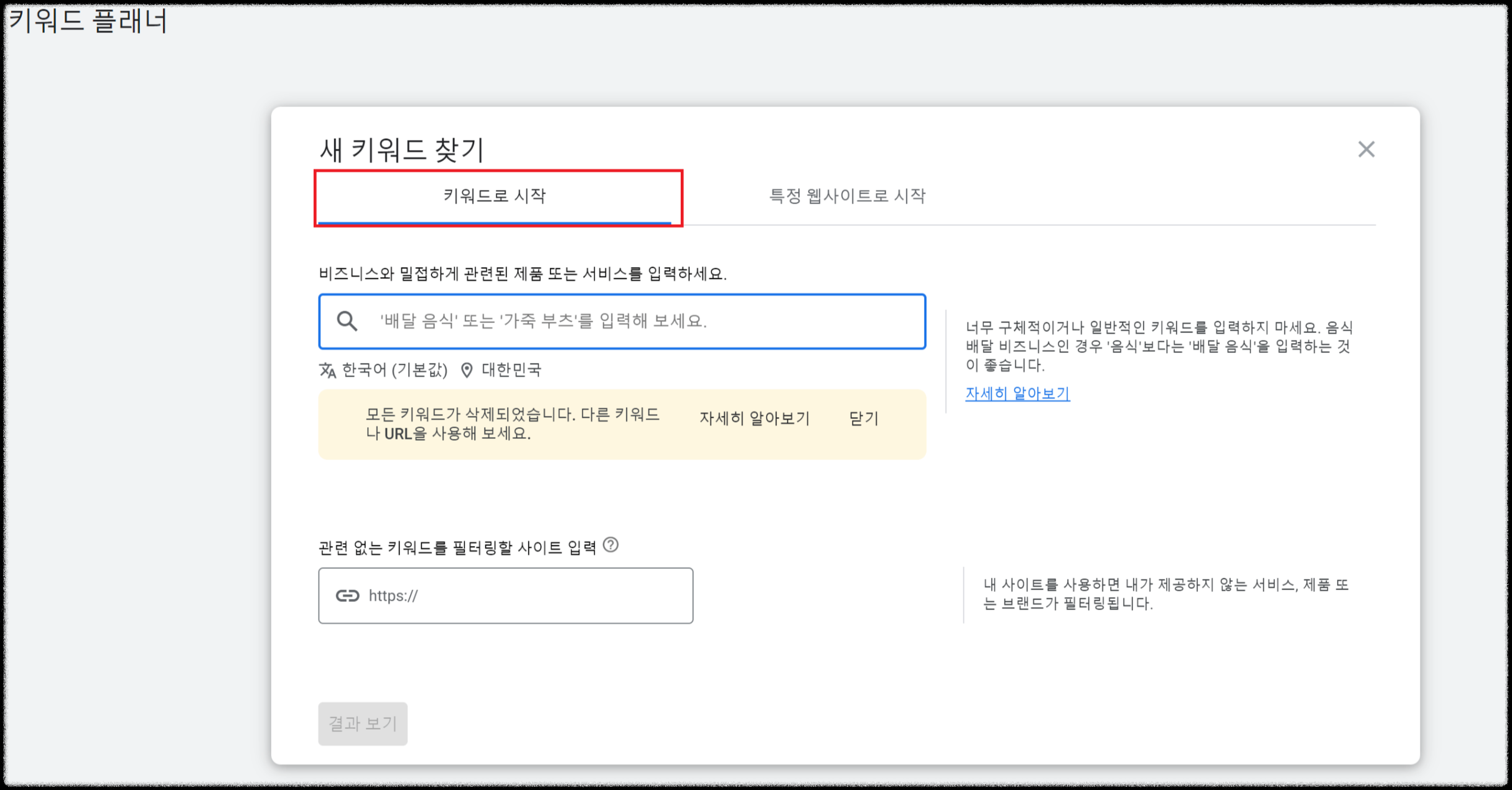Image resolution: width=1512 pixels, height=790 pixels.
Task: Click the language translation icon beside 한국어
Action: (328, 370)
